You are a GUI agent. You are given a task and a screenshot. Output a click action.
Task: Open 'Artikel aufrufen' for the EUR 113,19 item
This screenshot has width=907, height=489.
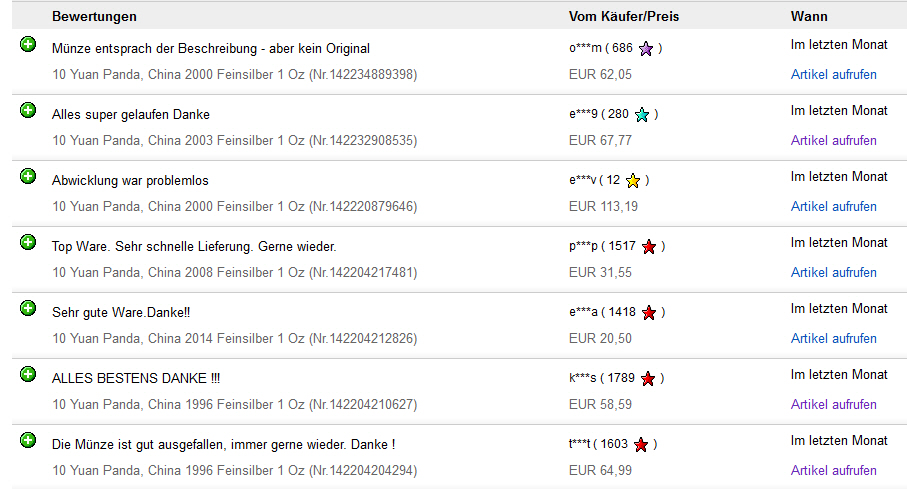tap(833, 207)
